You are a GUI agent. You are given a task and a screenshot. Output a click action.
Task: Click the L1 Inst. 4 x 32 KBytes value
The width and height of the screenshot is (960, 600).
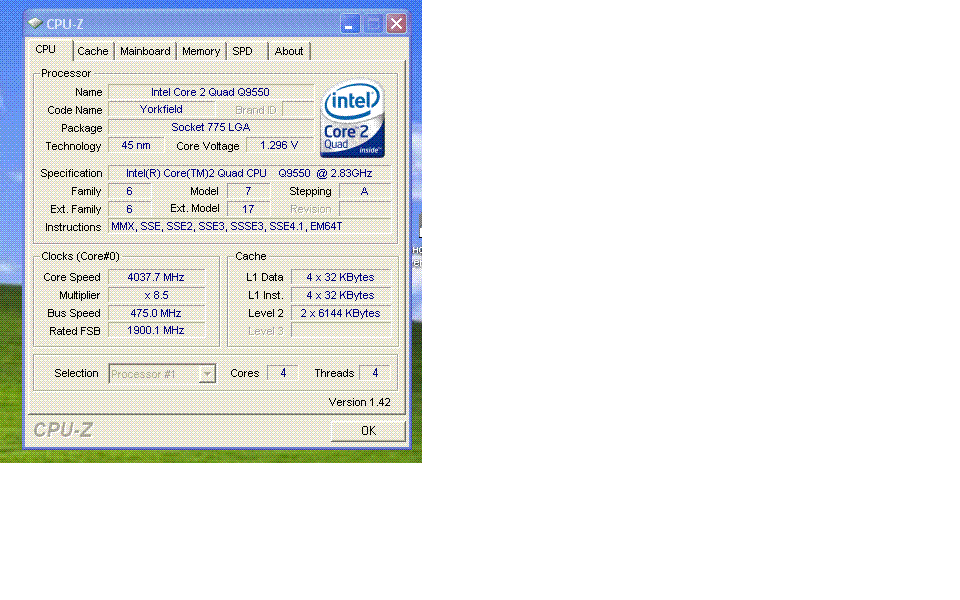[340, 295]
